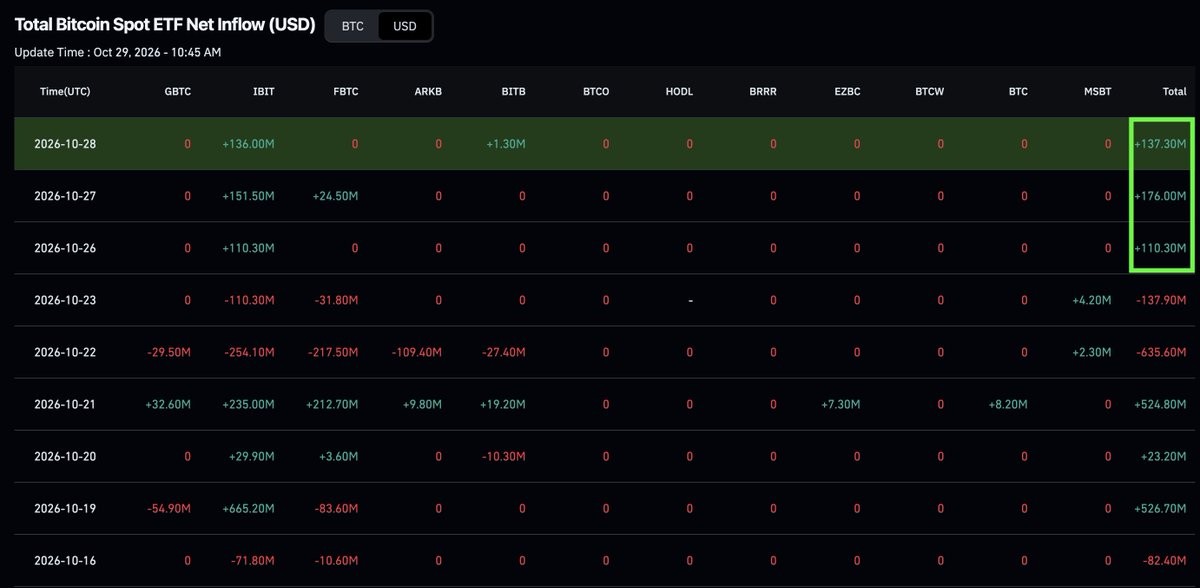Click the -29.50M GBTC value
Screen dimensions: 1200x588
coord(168,352)
